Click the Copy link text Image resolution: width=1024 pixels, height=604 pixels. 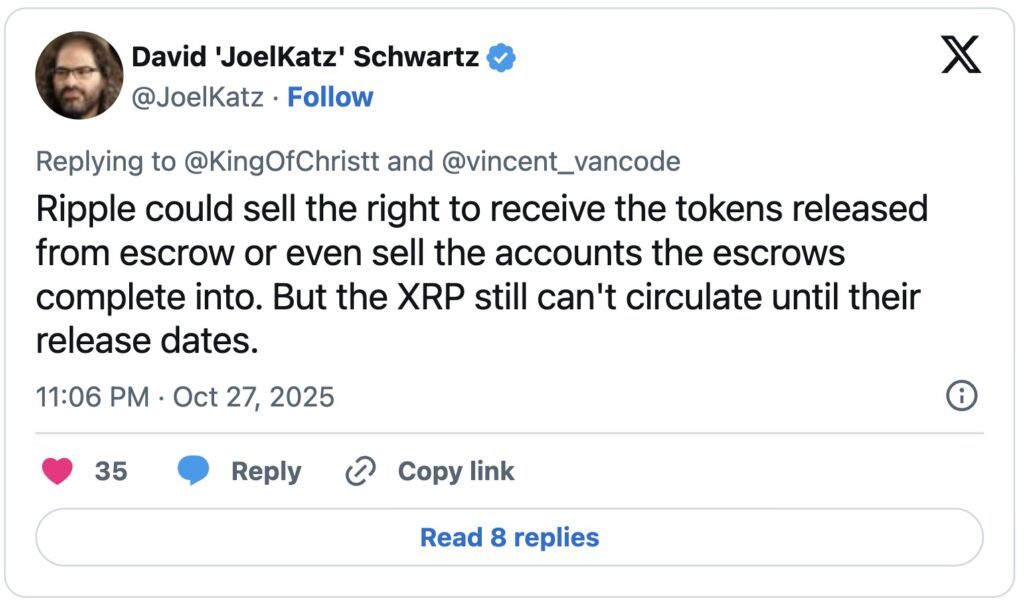pyautogui.click(x=456, y=471)
